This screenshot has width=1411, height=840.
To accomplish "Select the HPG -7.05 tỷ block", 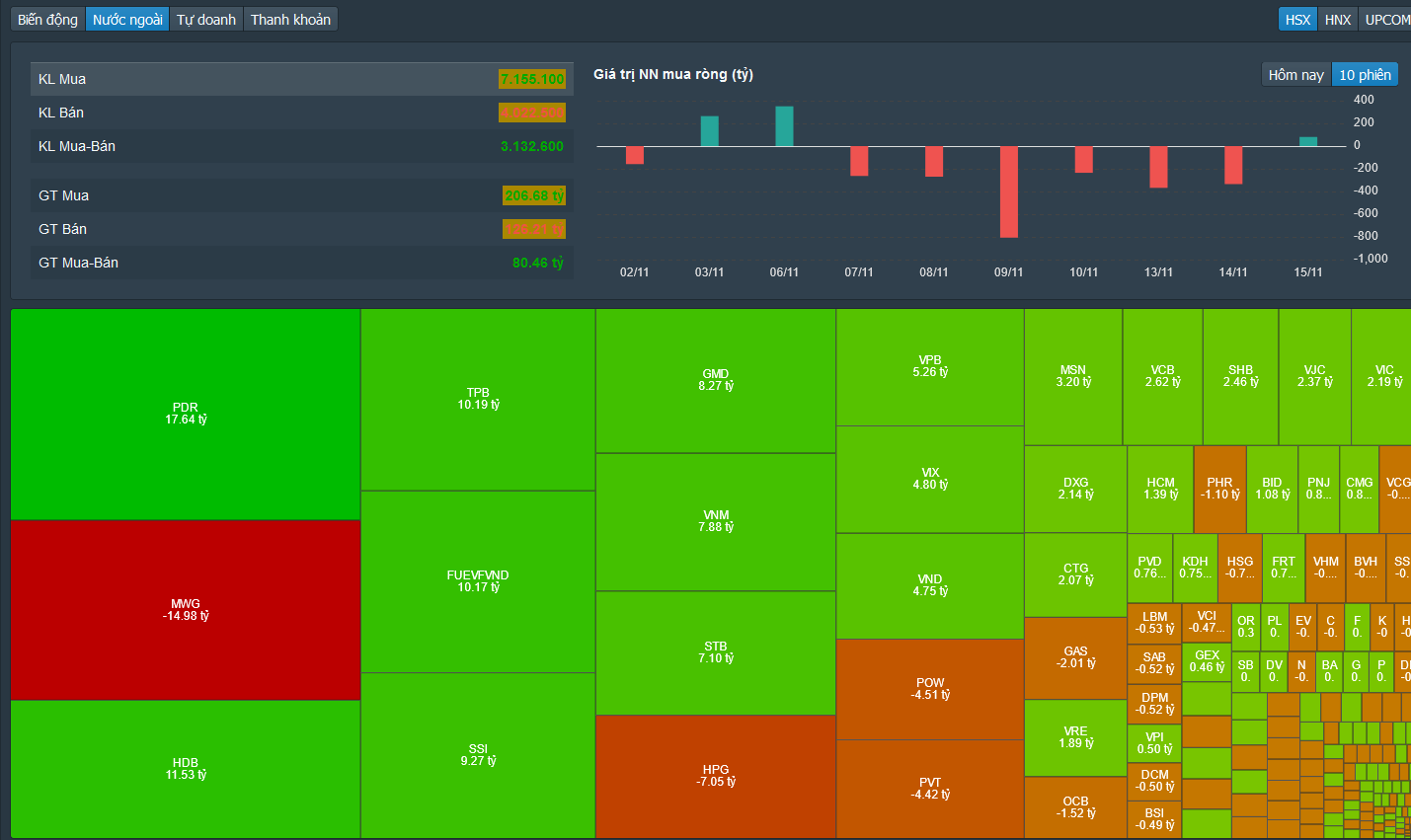I will click(x=716, y=776).
